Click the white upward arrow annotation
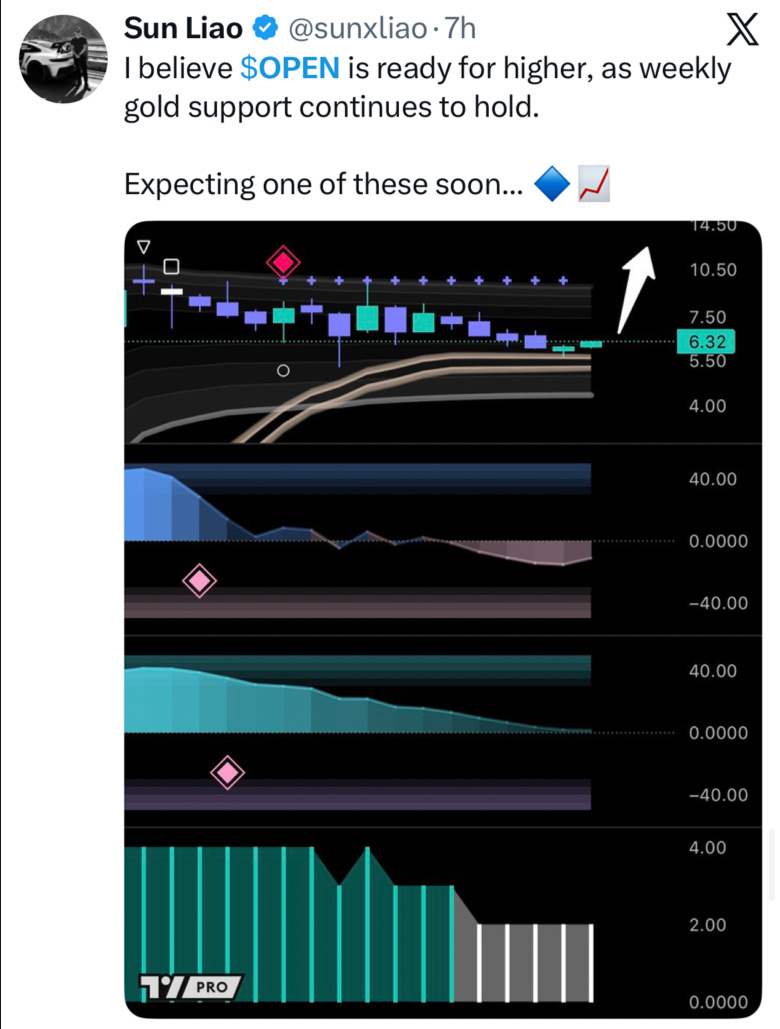The height and width of the screenshot is (1029, 780). [635, 288]
